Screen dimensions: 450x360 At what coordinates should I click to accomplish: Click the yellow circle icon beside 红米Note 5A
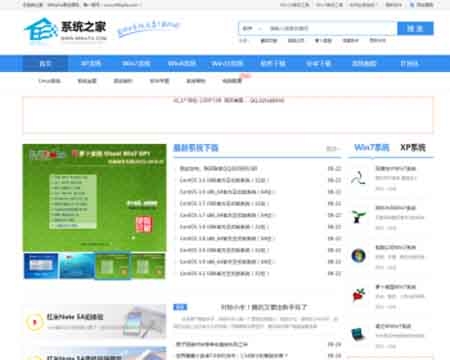click(x=34, y=322)
